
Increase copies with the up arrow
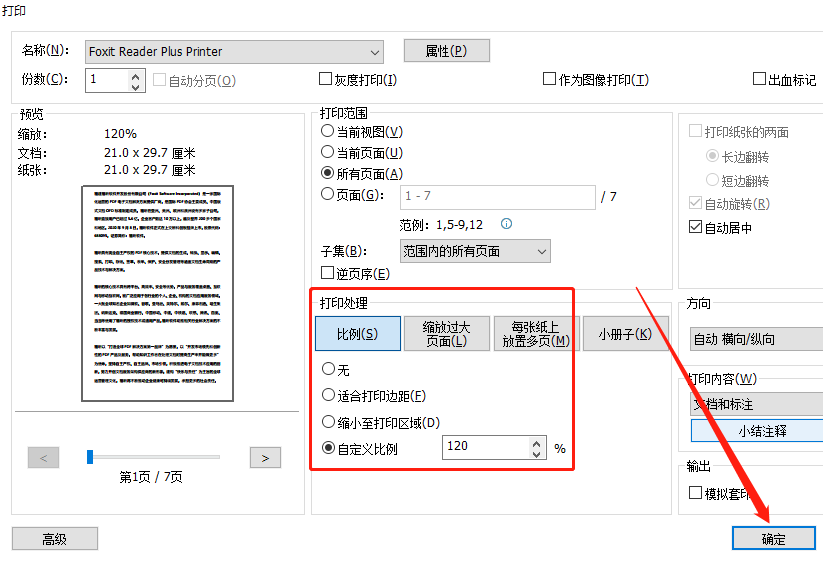pos(136,76)
